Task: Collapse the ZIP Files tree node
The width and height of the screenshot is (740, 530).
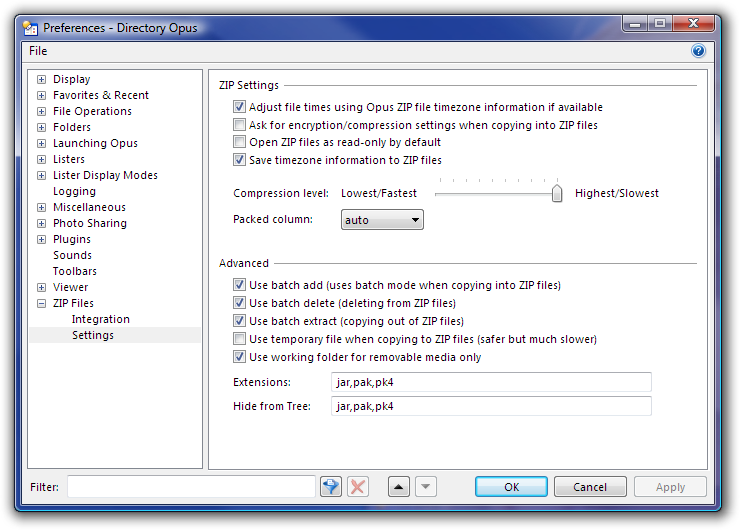Action: click(x=41, y=304)
